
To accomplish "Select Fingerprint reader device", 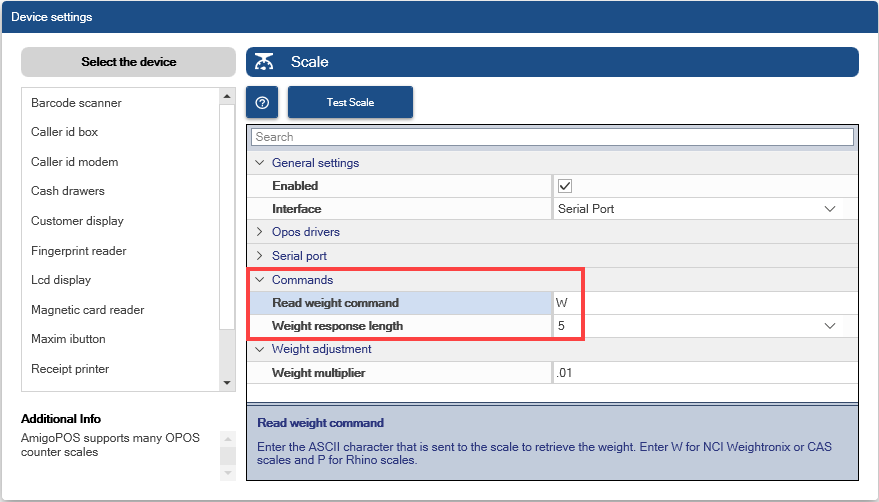I will pos(78,251).
